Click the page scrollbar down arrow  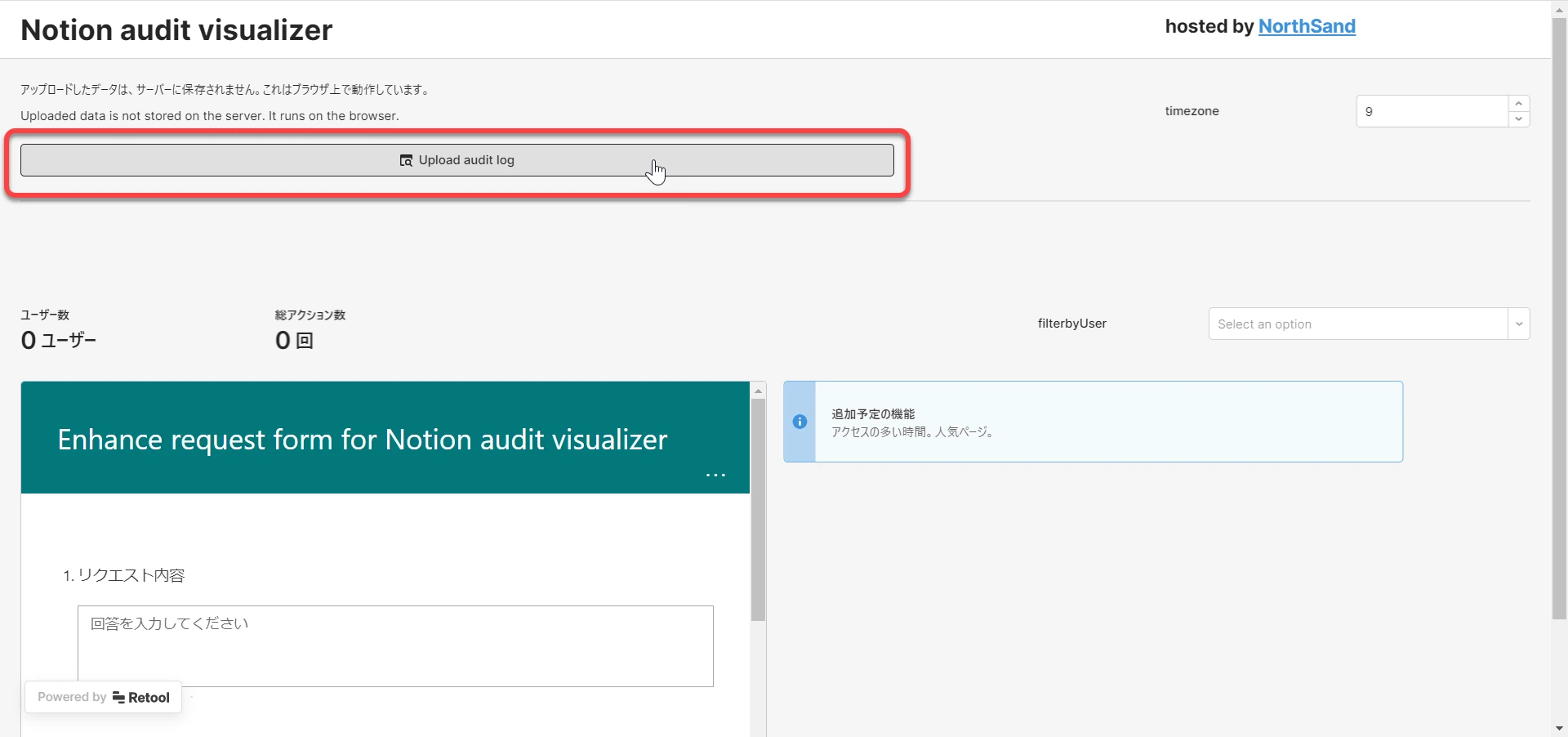(x=1559, y=728)
